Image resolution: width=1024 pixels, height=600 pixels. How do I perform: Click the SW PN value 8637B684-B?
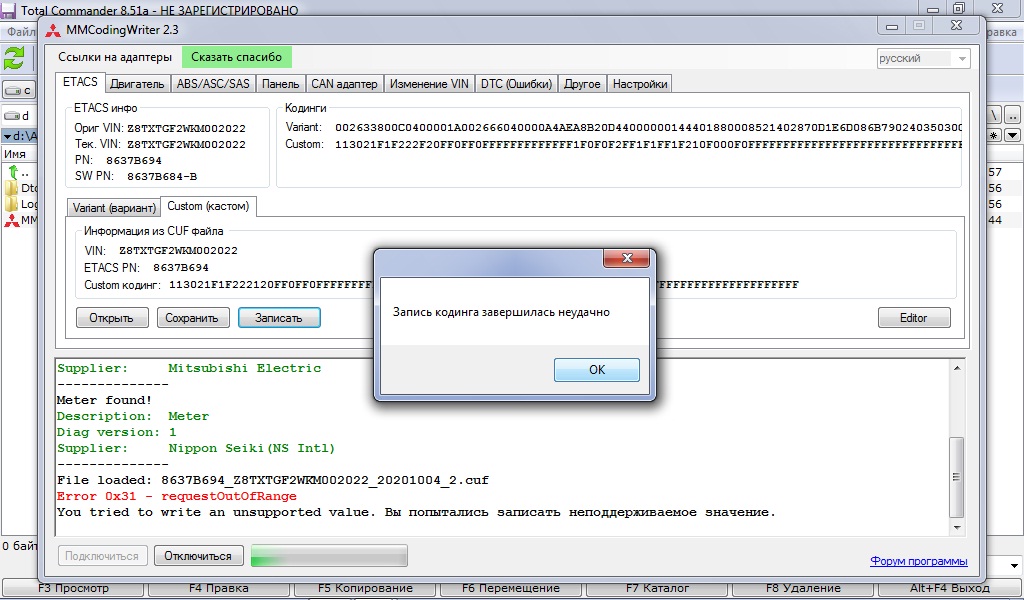162,176
